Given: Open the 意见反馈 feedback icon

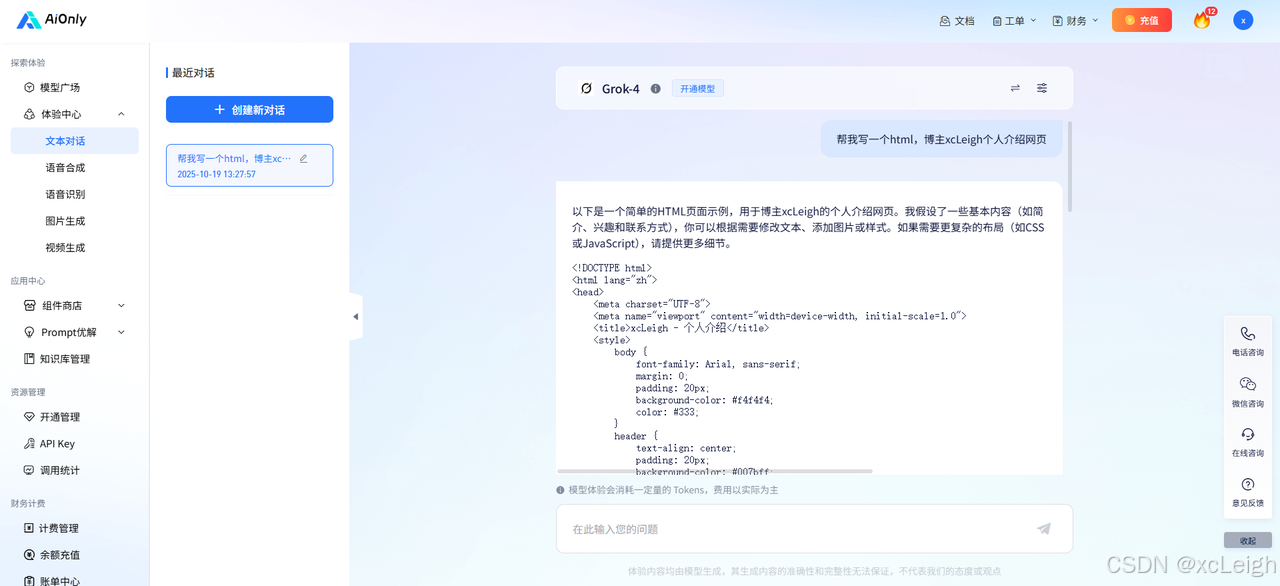Looking at the screenshot, I should pyautogui.click(x=1247, y=484).
